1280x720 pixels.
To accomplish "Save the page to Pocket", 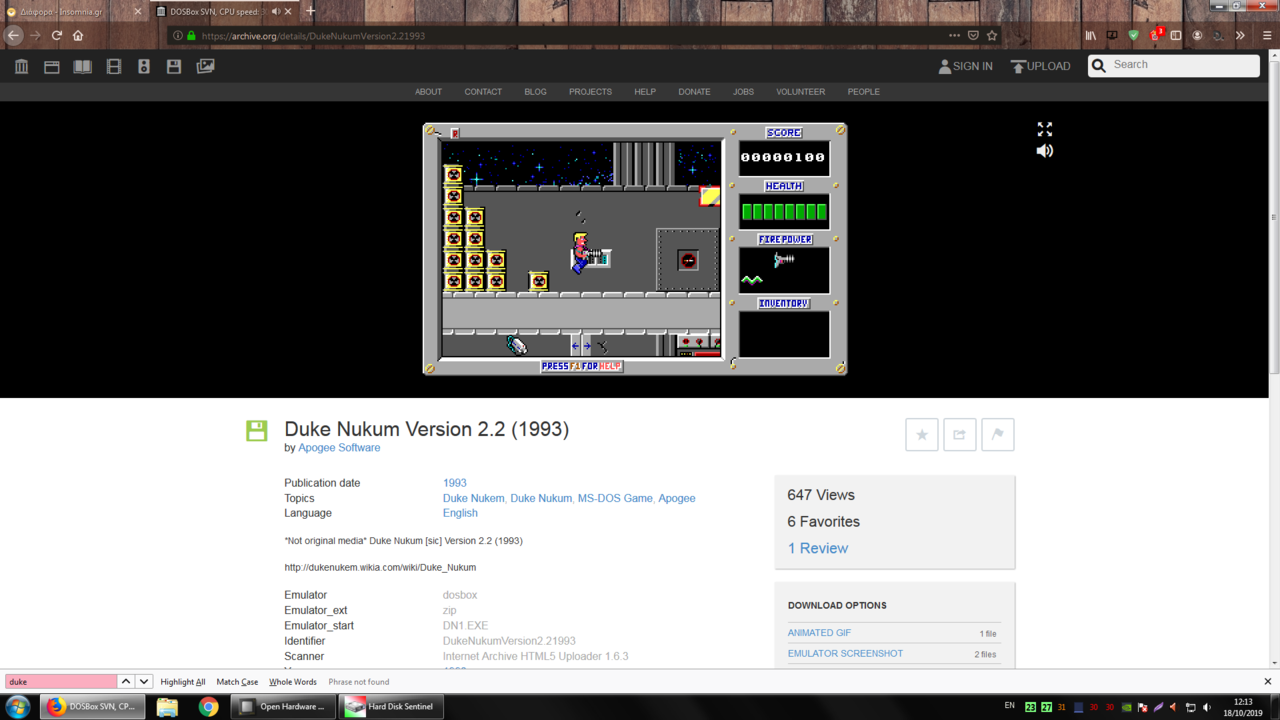I will [973, 35].
